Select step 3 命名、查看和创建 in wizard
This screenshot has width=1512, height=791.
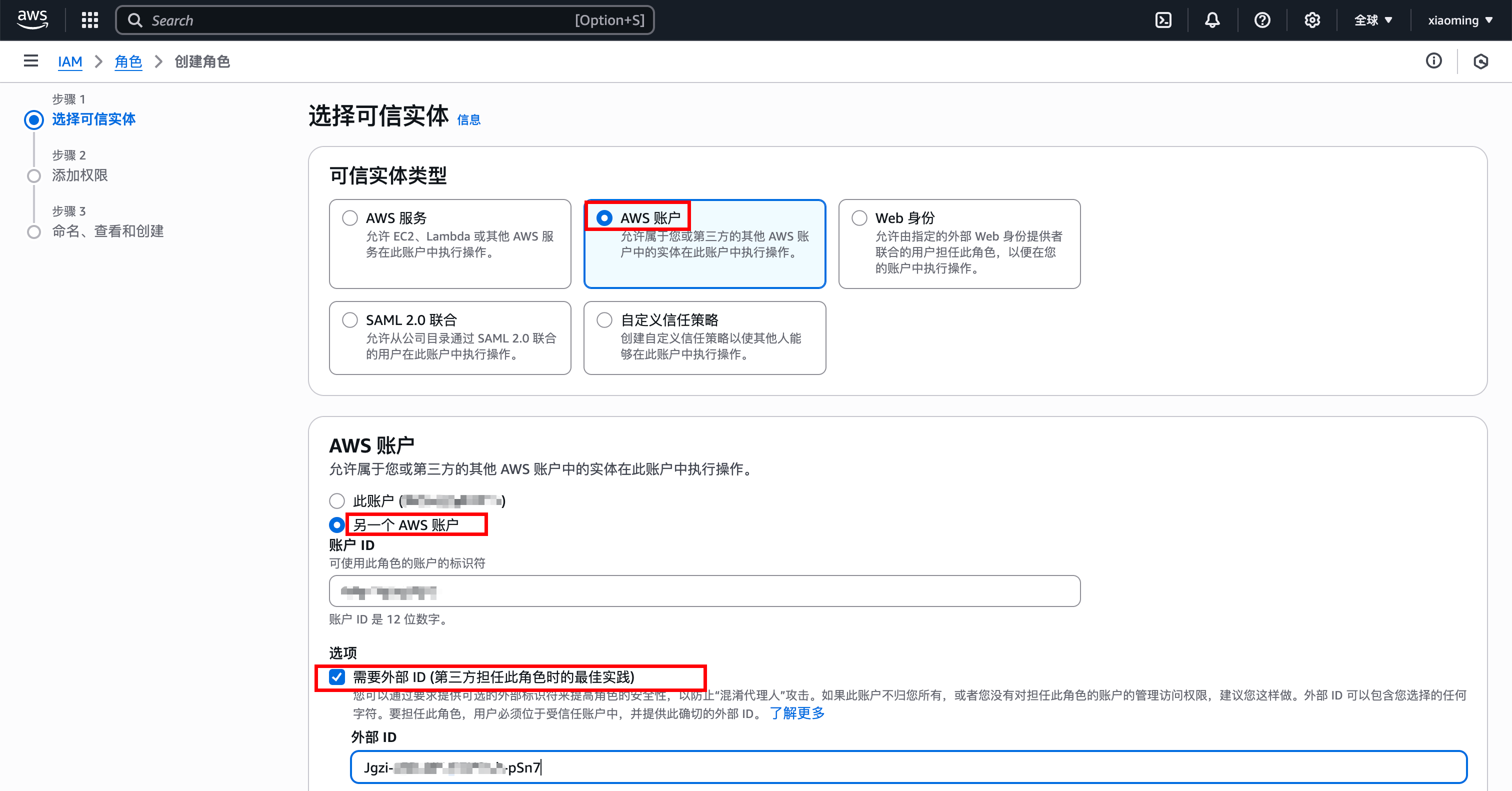pyautogui.click(x=108, y=230)
